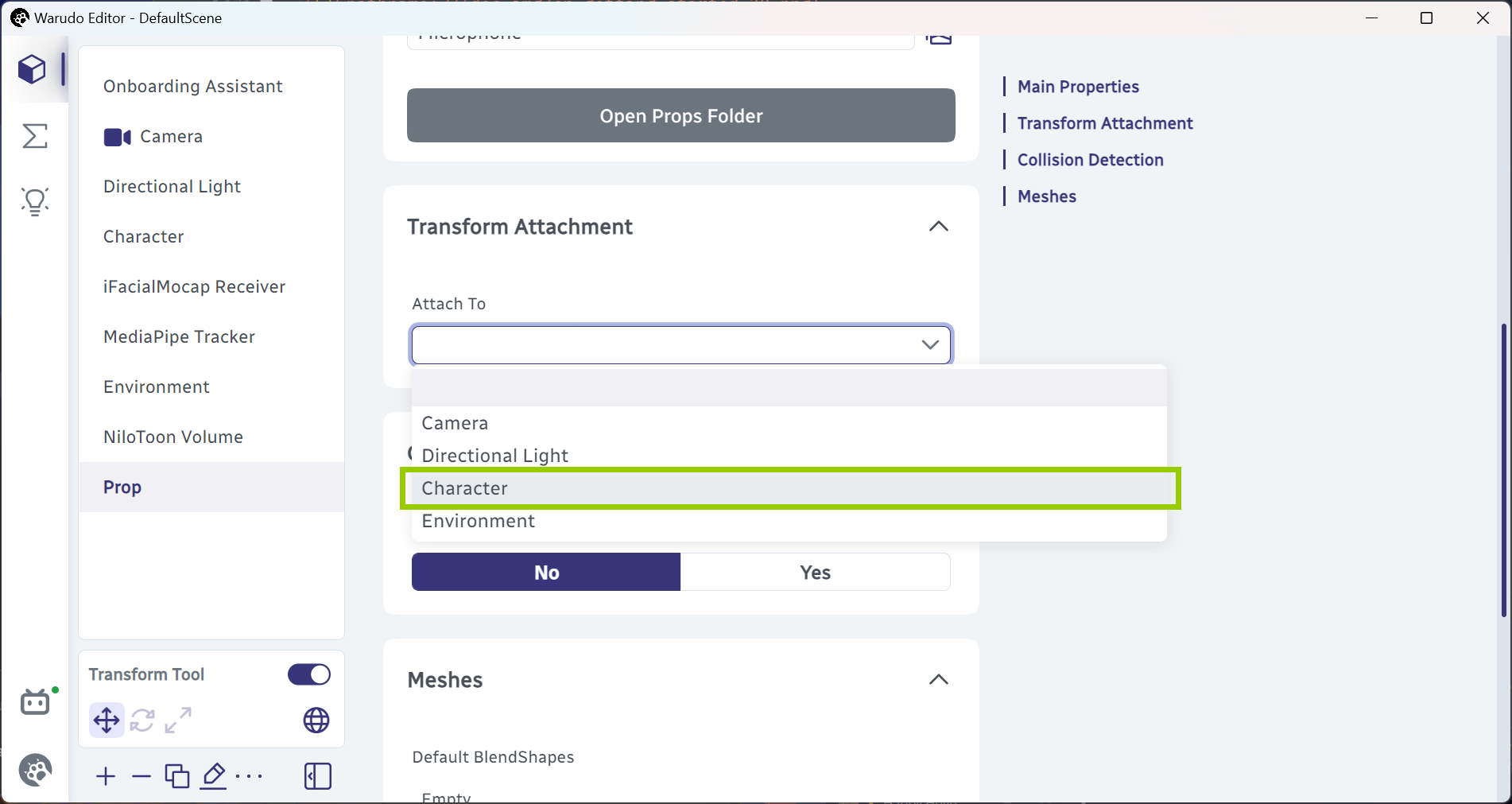Open the Blueprints sigma tab icon

point(35,136)
